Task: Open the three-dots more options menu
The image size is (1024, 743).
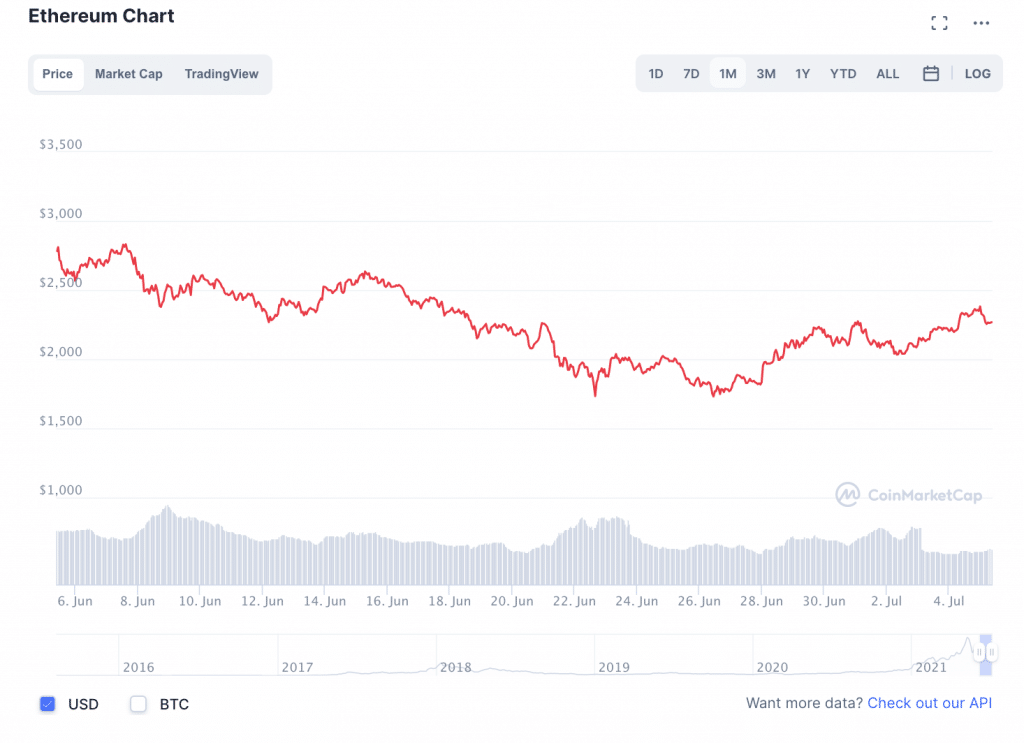Action: (981, 22)
